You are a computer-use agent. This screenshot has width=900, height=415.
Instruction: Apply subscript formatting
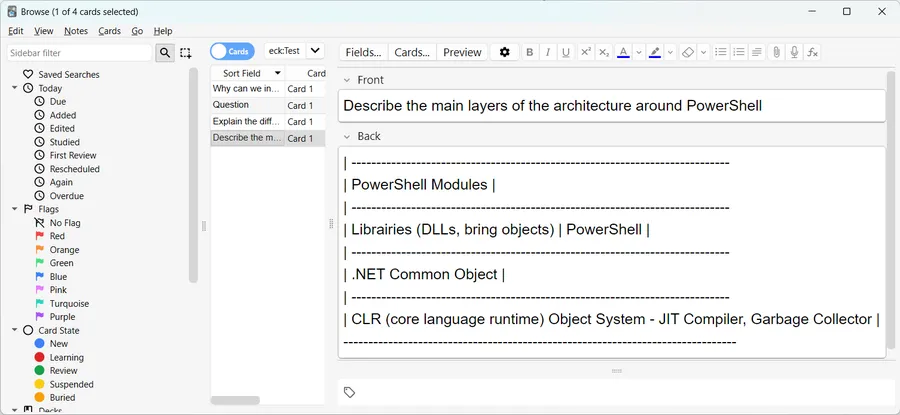point(604,52)
